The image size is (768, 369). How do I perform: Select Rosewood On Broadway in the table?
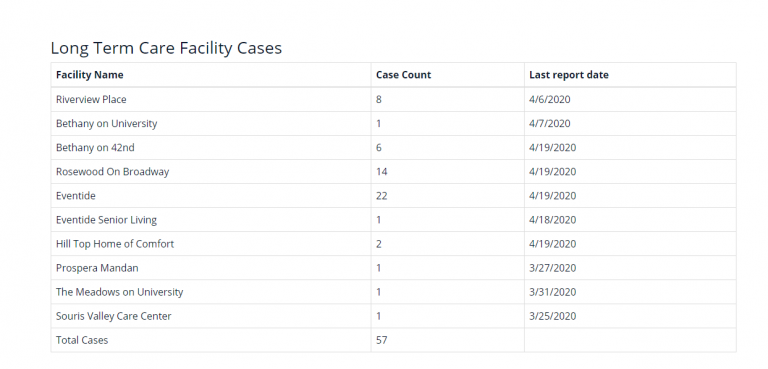pos(112,172)
